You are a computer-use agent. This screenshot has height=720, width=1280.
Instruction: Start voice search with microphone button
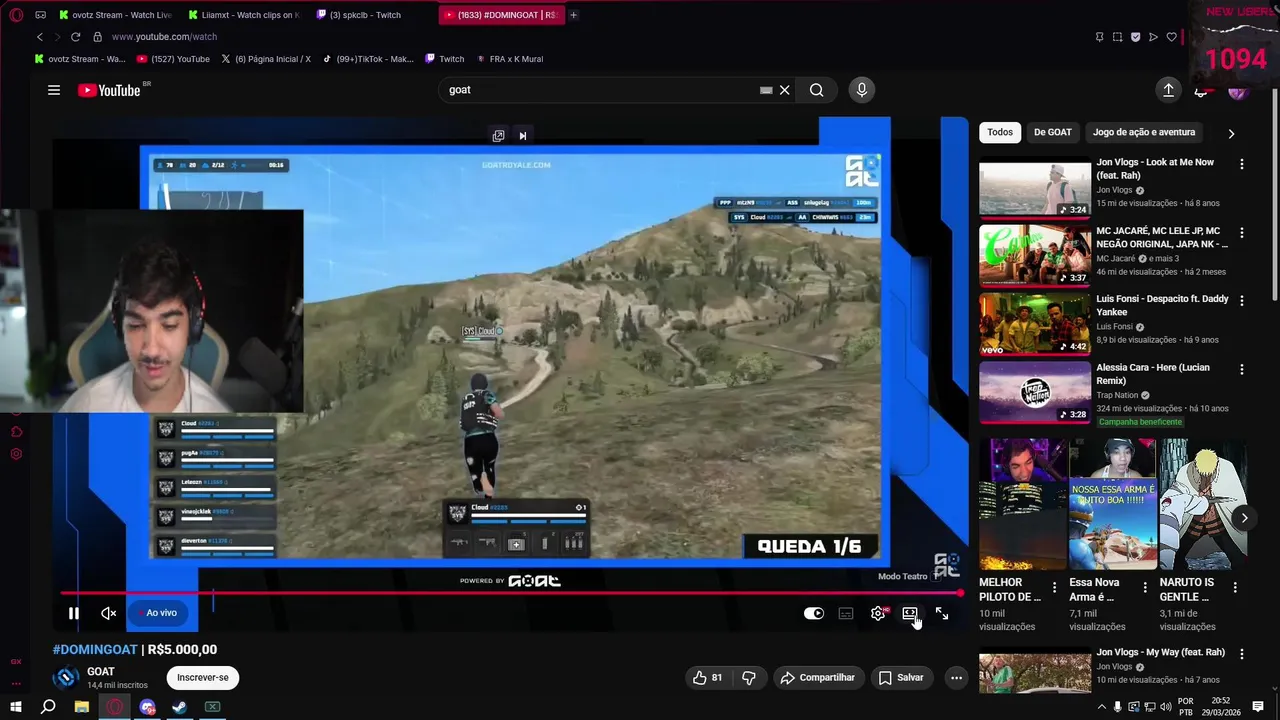coord(862,90)
